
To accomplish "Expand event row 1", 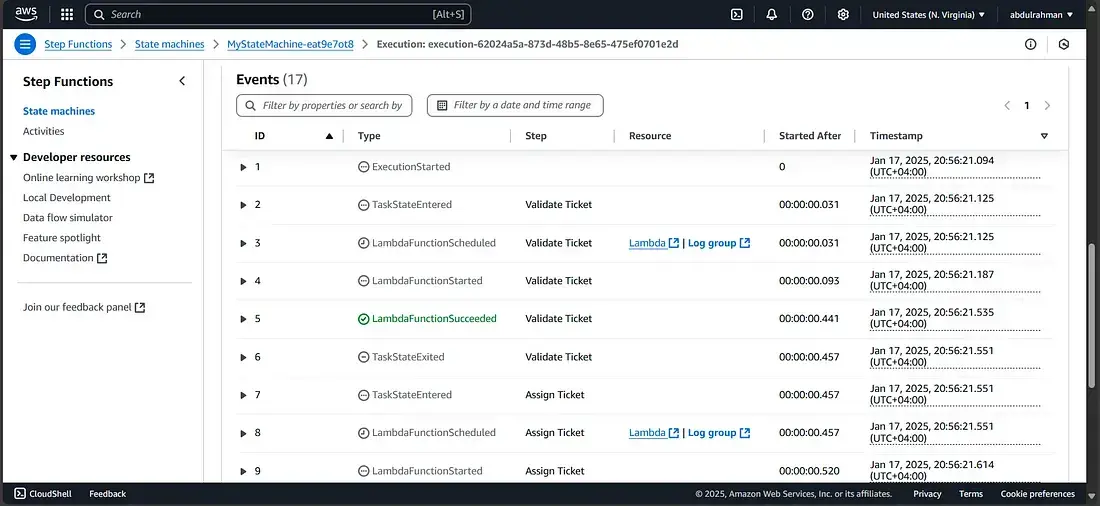I will [x=243, y=167].
